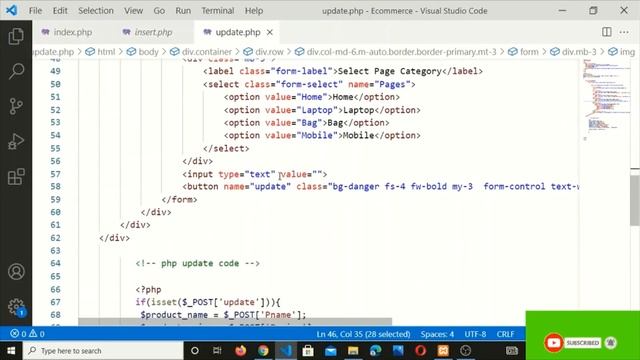Click the warnings count icon in status bar
Image resolution: width=640 pixels, height=360 pixels.
pos(33,334)
